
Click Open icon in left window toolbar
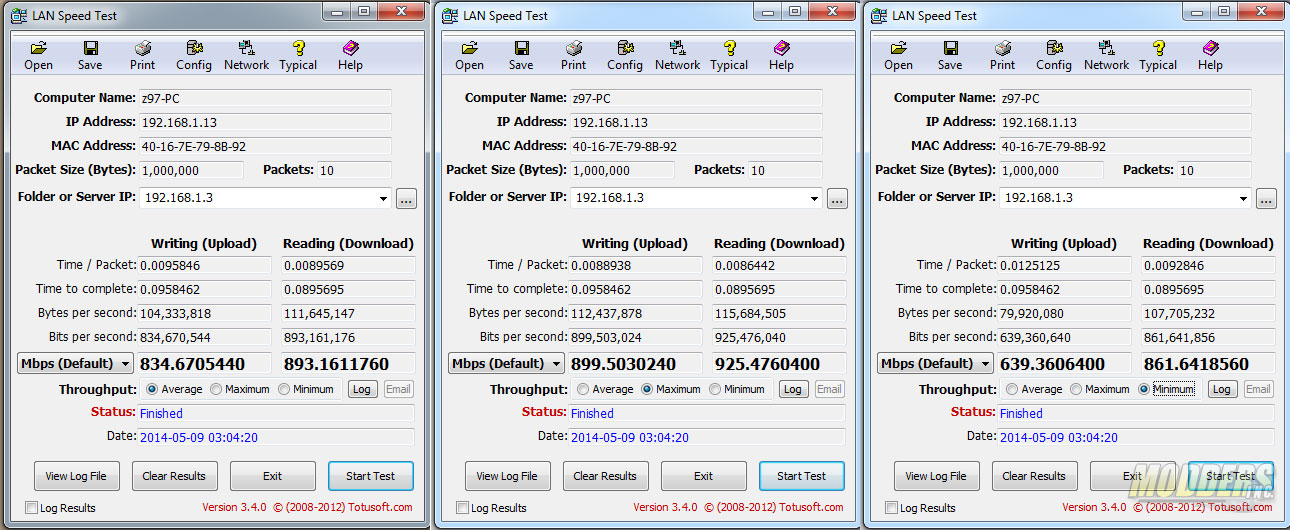click(39, 55)
